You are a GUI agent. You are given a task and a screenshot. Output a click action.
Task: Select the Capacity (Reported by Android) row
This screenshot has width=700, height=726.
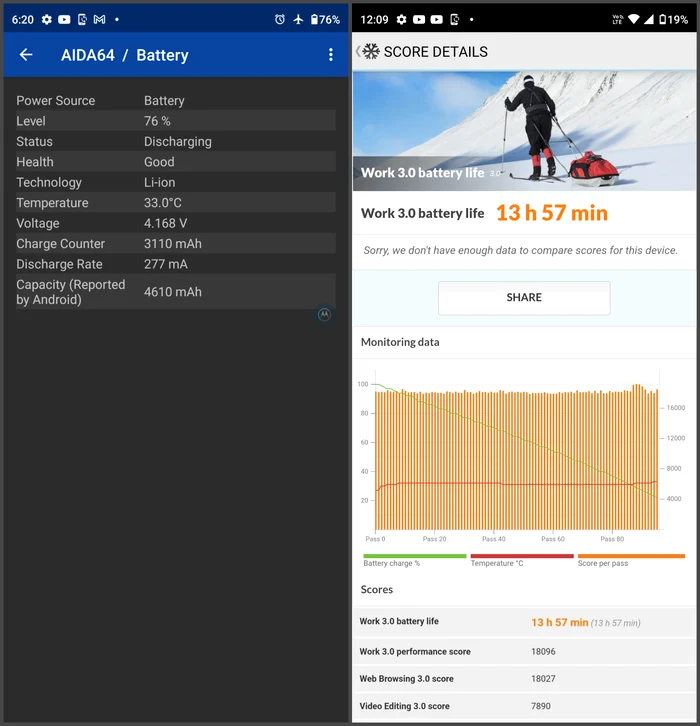(176, 292)
